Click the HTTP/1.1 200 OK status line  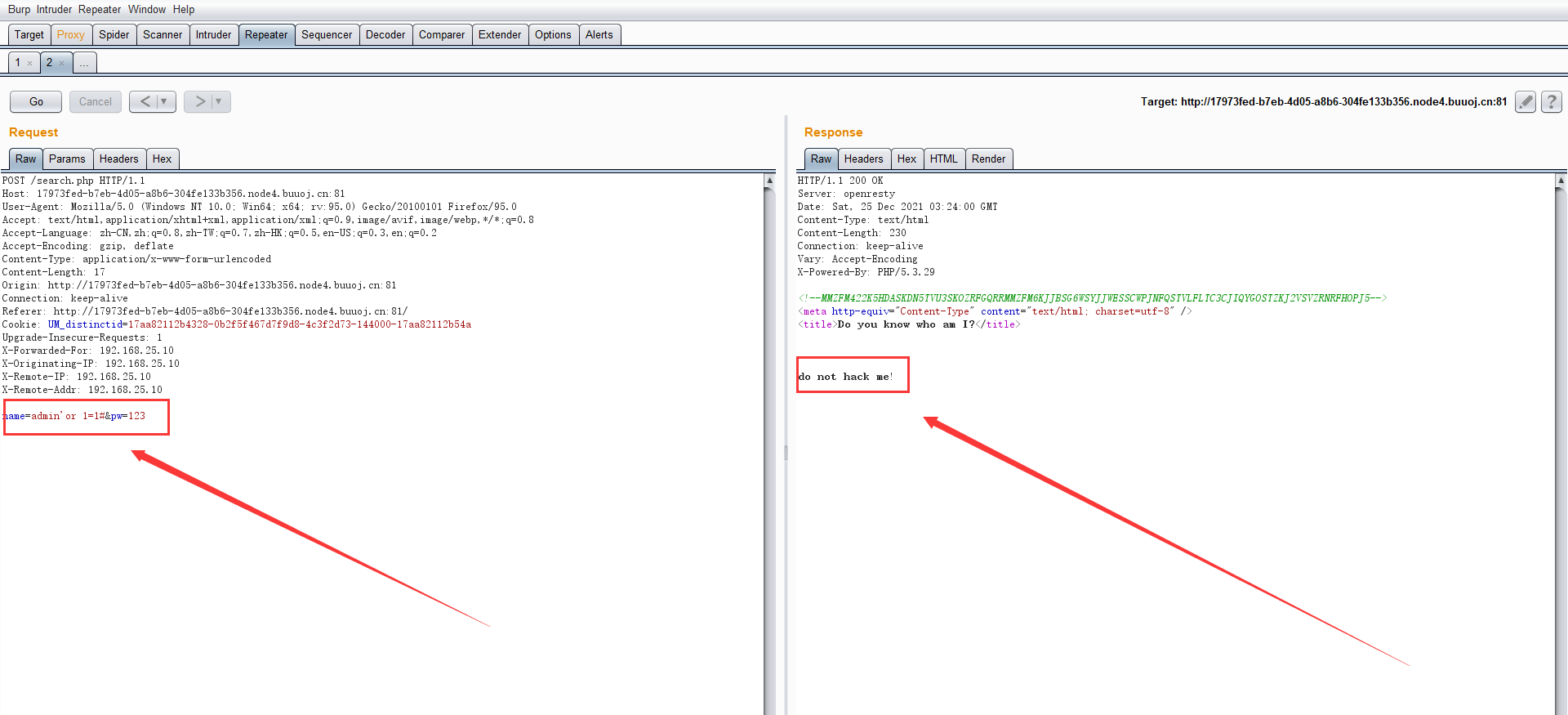840,181
